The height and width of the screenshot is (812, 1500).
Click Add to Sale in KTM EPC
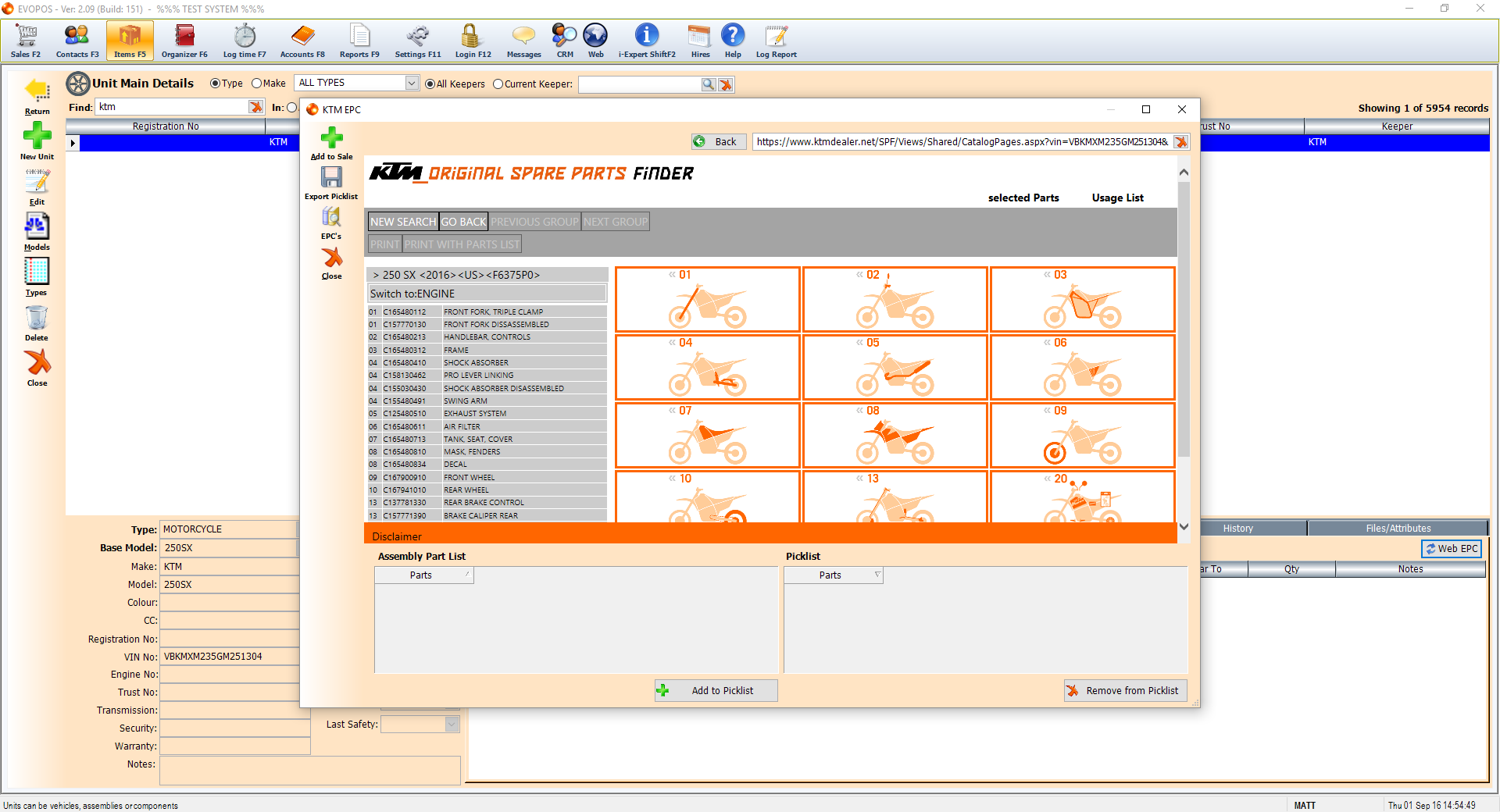tap(331, 144)
